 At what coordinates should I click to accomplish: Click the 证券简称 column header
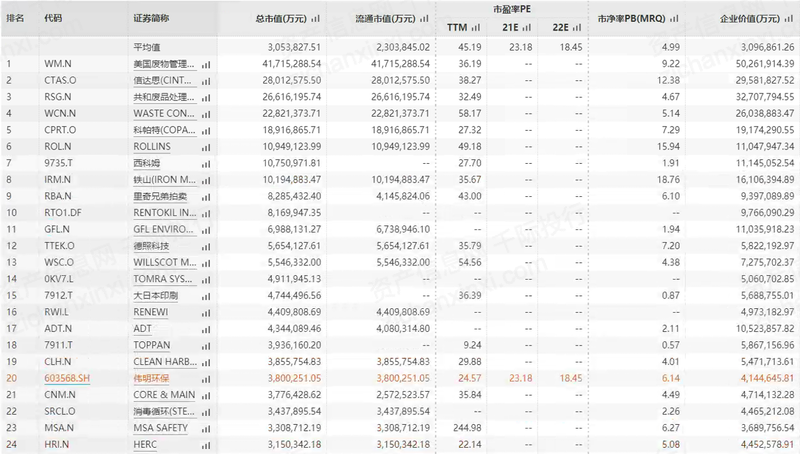[151, 18]
